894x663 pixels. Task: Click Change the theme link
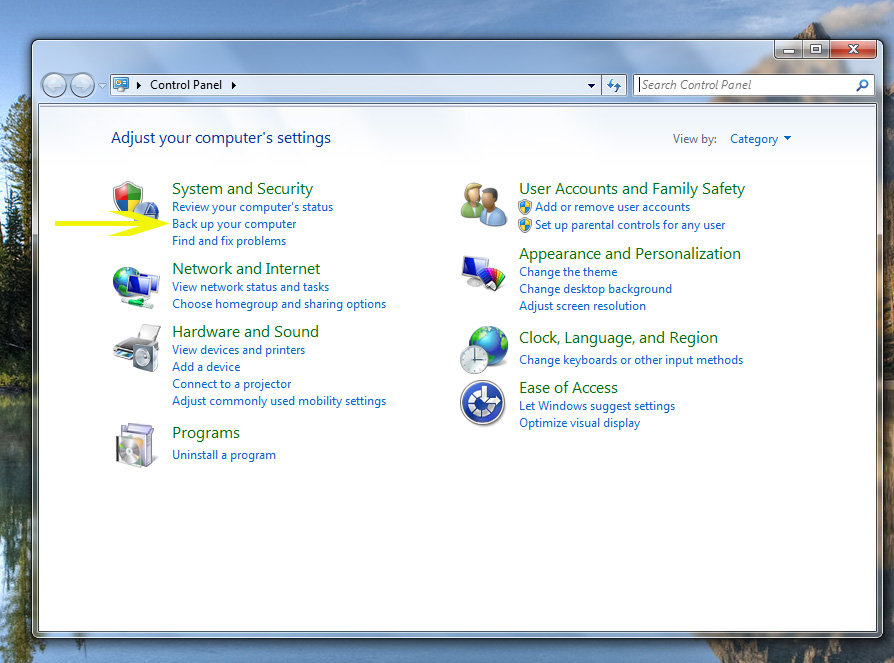tap(568, 272)
